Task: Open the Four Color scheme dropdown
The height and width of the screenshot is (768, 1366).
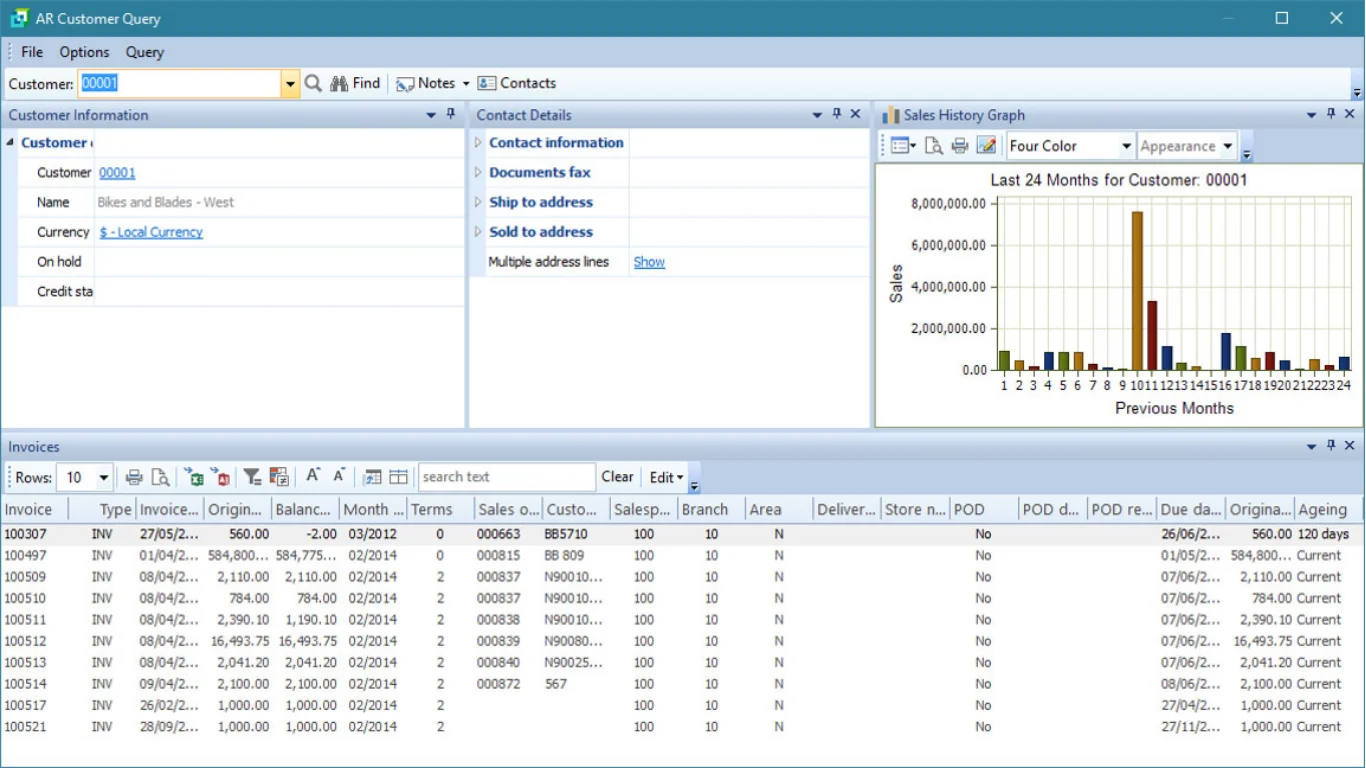Action: [1126, 146]
